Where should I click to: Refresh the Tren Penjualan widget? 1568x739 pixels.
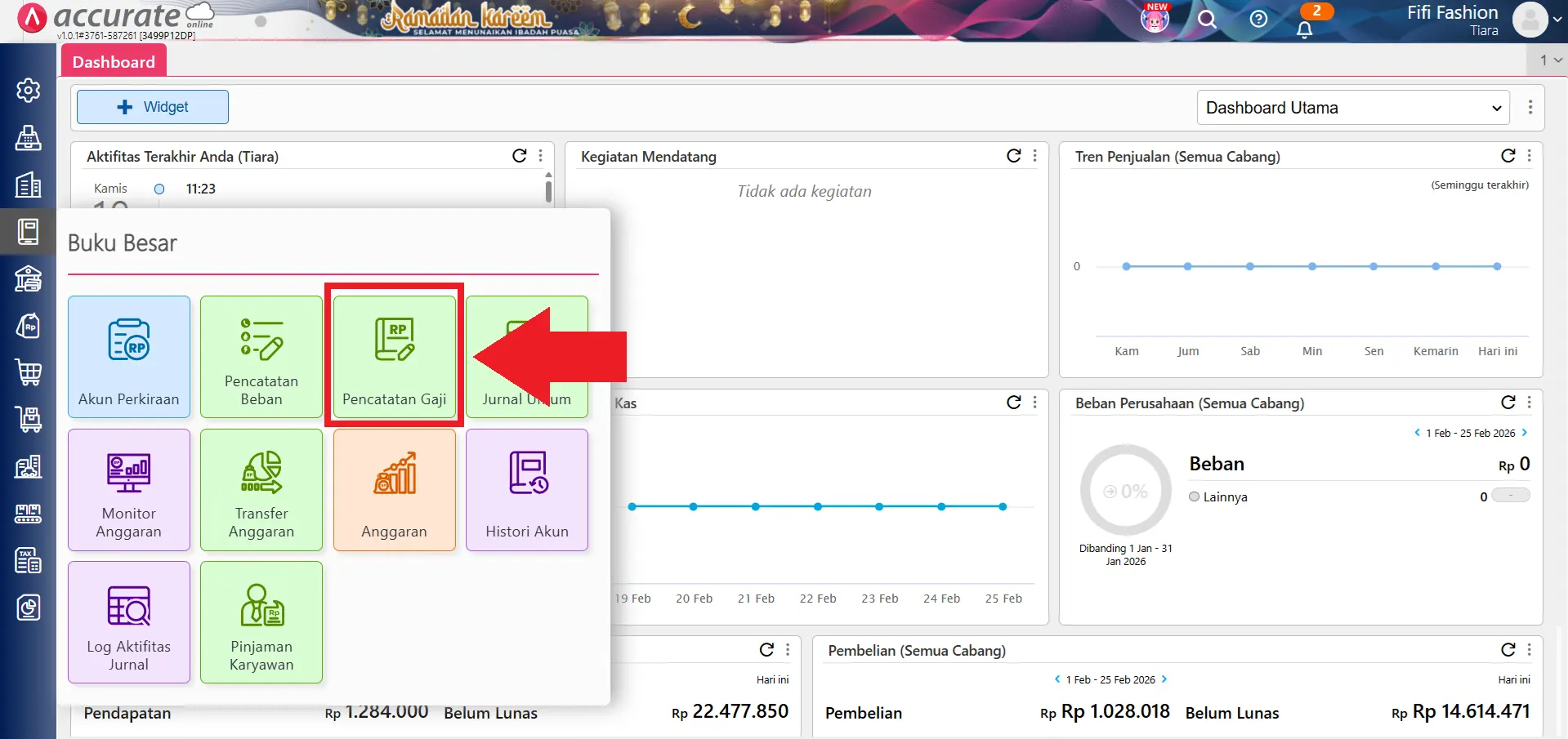click(x=1508, y=156)
